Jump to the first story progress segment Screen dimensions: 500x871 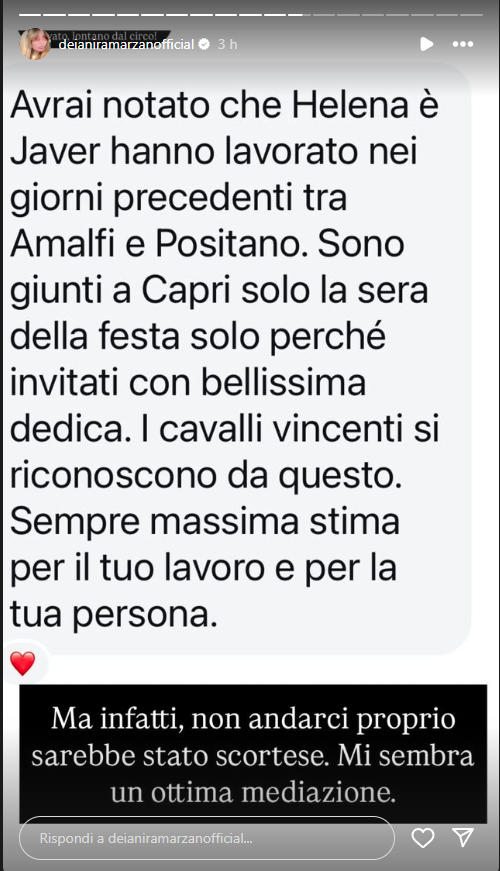pyautogui.click(x=29, y=14)
